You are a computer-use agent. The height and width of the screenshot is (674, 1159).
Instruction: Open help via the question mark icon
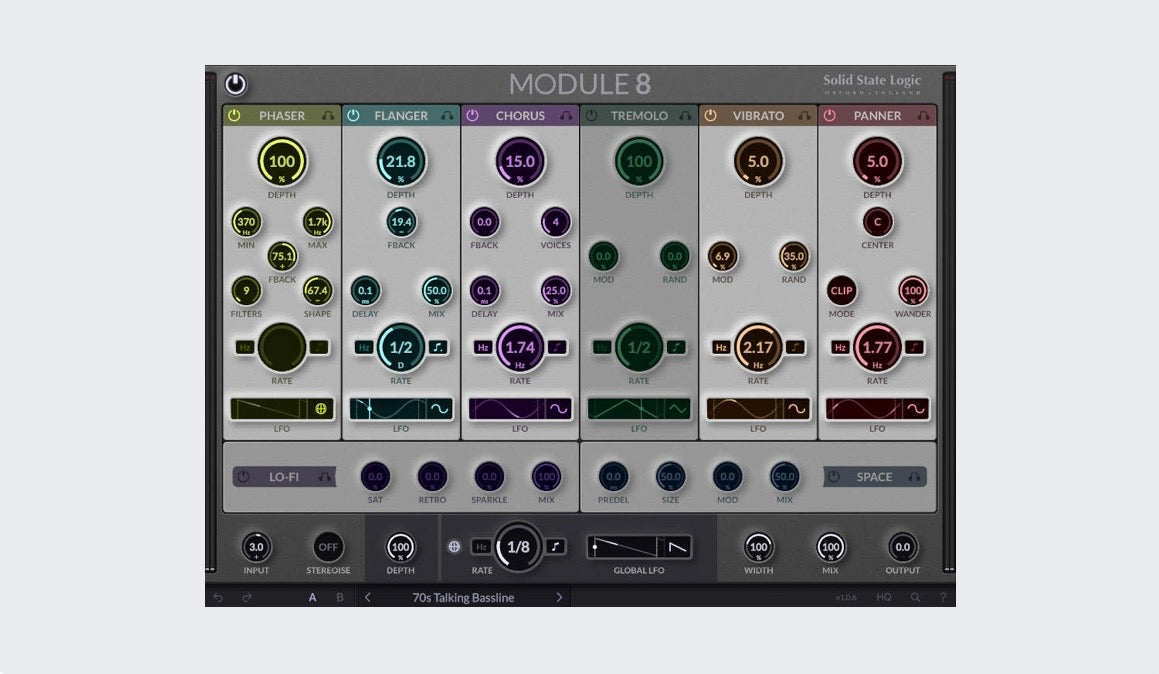click(941, 597)
